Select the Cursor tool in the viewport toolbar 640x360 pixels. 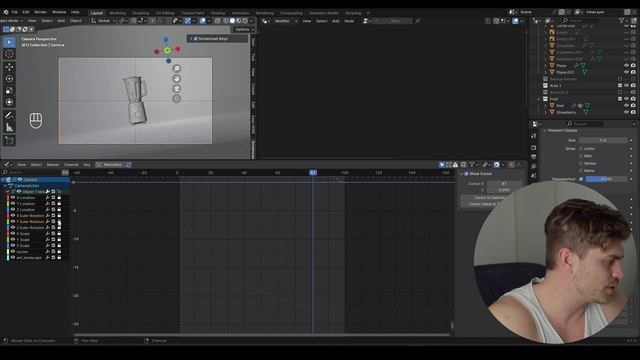(9, 54)
